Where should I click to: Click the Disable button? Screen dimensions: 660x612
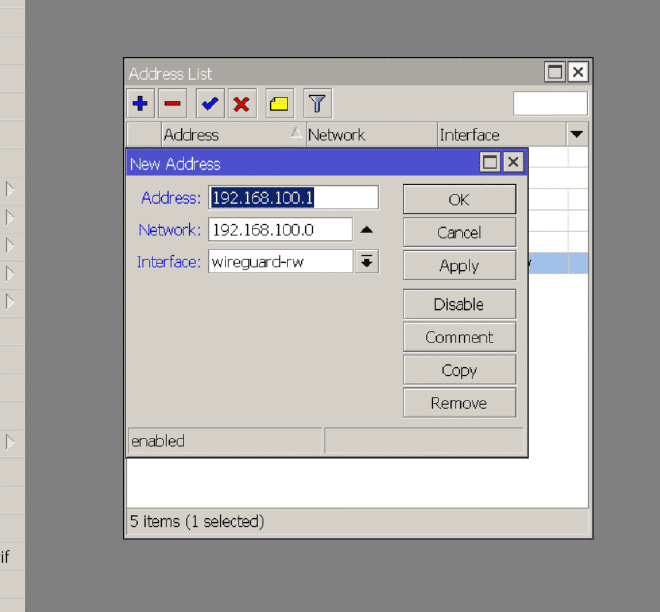tap(459, 304)
